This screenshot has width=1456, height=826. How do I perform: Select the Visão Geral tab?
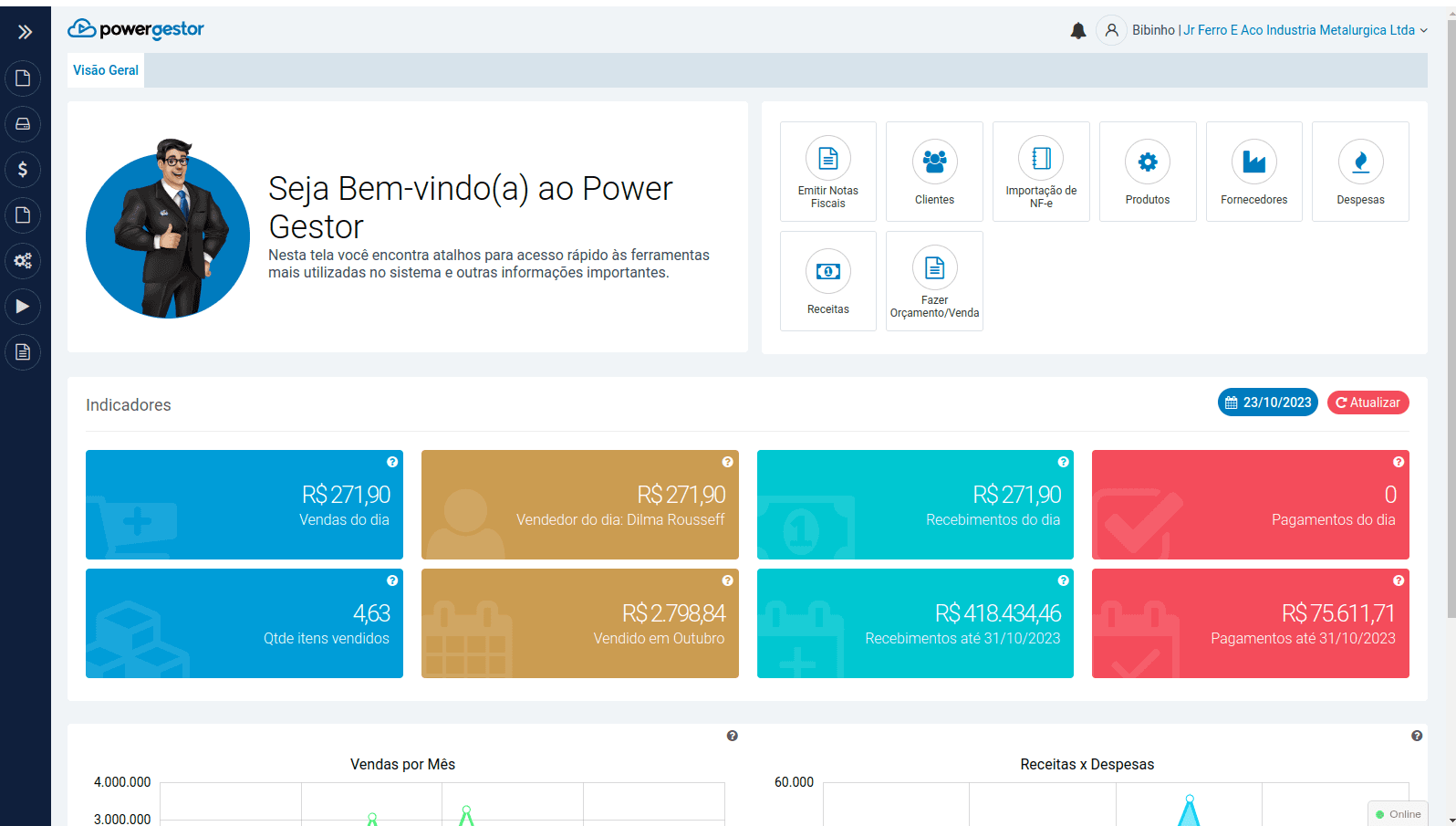106,70
